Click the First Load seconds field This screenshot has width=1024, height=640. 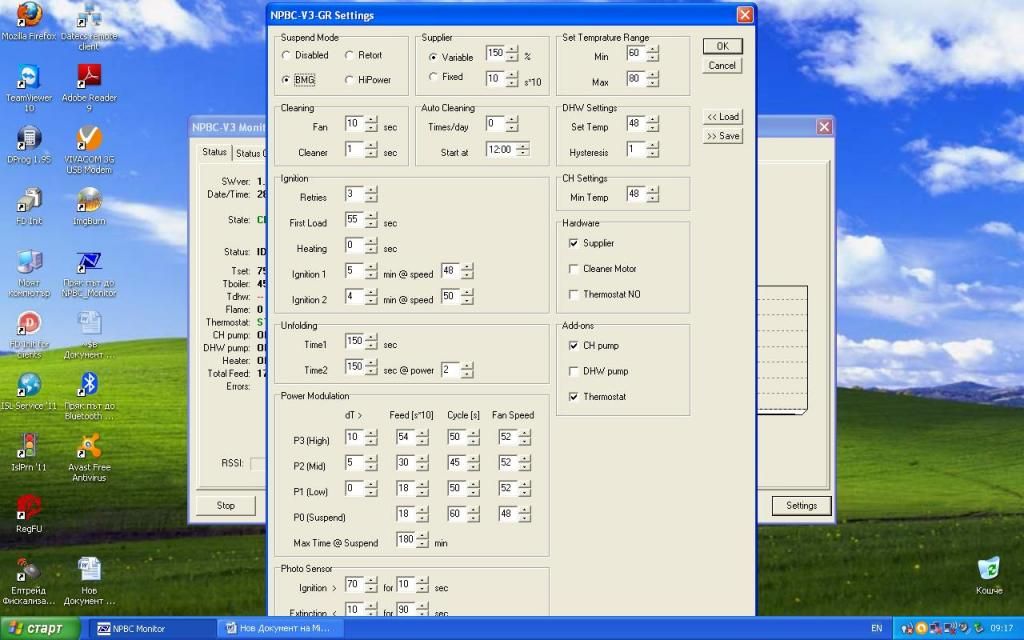tap(355, 220)
